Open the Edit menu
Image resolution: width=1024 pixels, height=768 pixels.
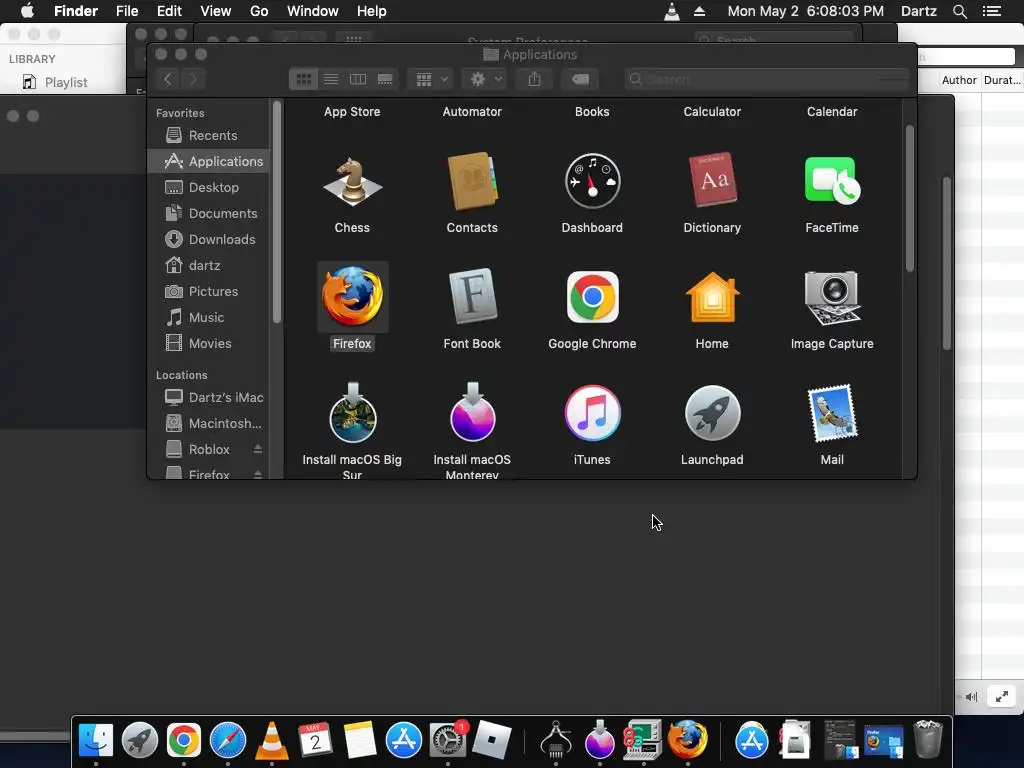click(x=169, y=11)
